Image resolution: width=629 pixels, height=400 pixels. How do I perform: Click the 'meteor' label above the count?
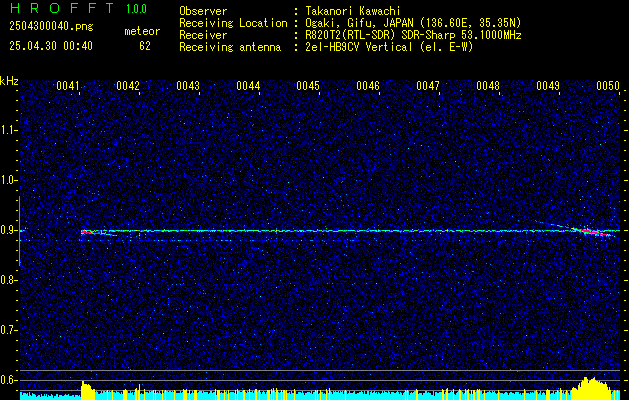coord(142,31)
